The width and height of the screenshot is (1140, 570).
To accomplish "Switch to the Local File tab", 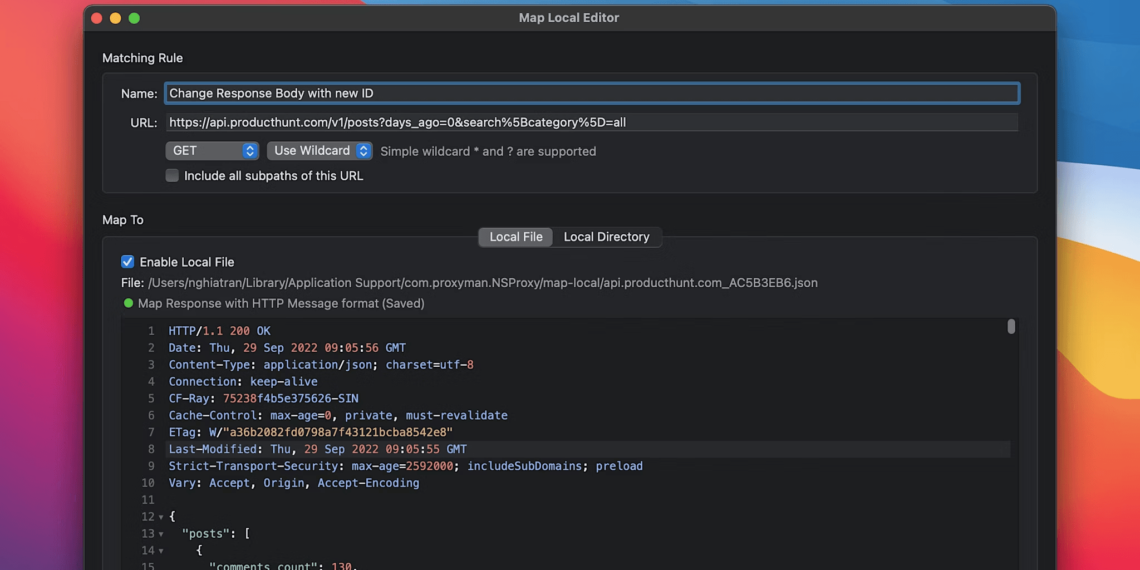I will 516,237.
